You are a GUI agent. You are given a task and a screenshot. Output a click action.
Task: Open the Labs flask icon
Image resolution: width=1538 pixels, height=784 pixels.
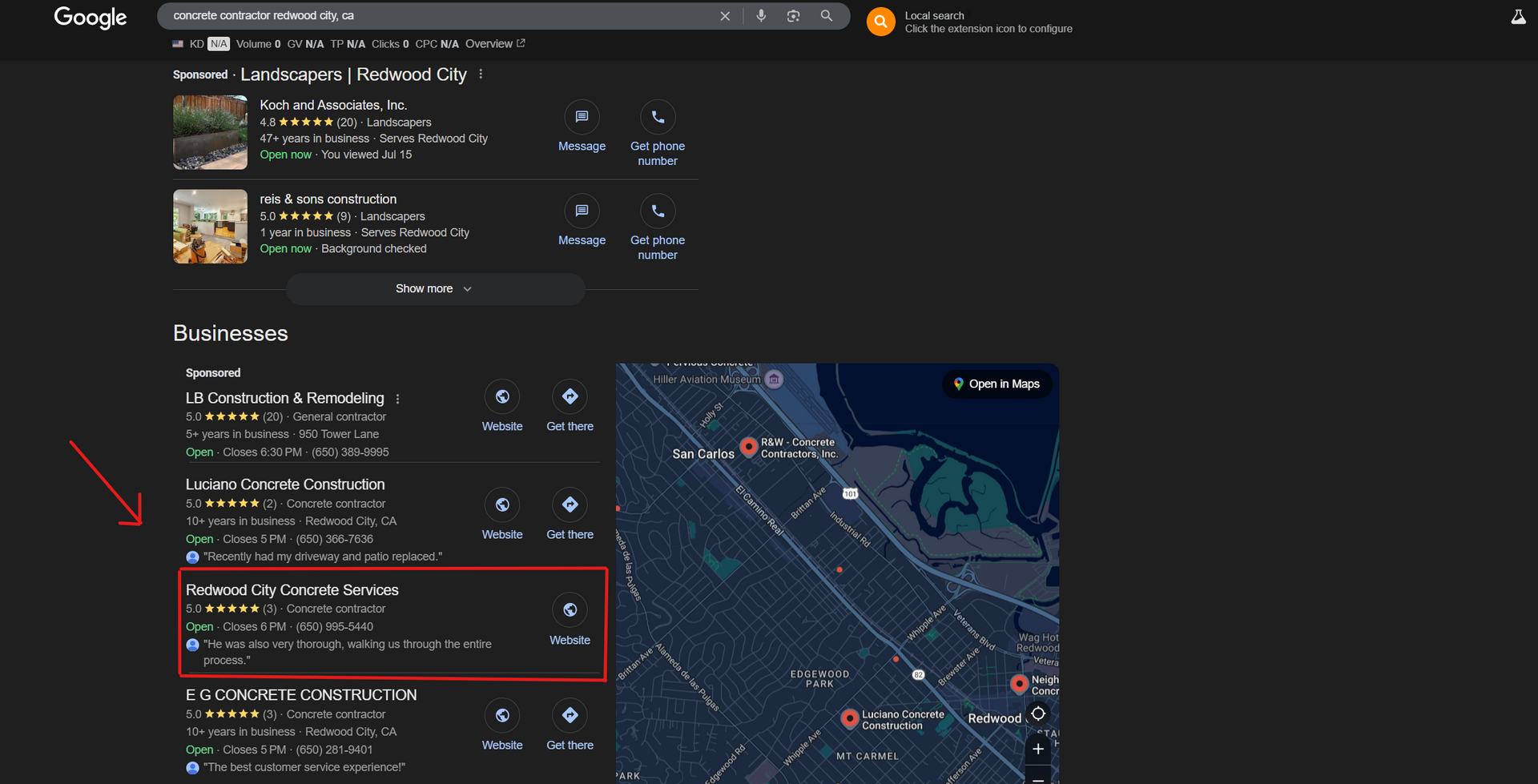pyautogui.click(x=1518, y=17)
